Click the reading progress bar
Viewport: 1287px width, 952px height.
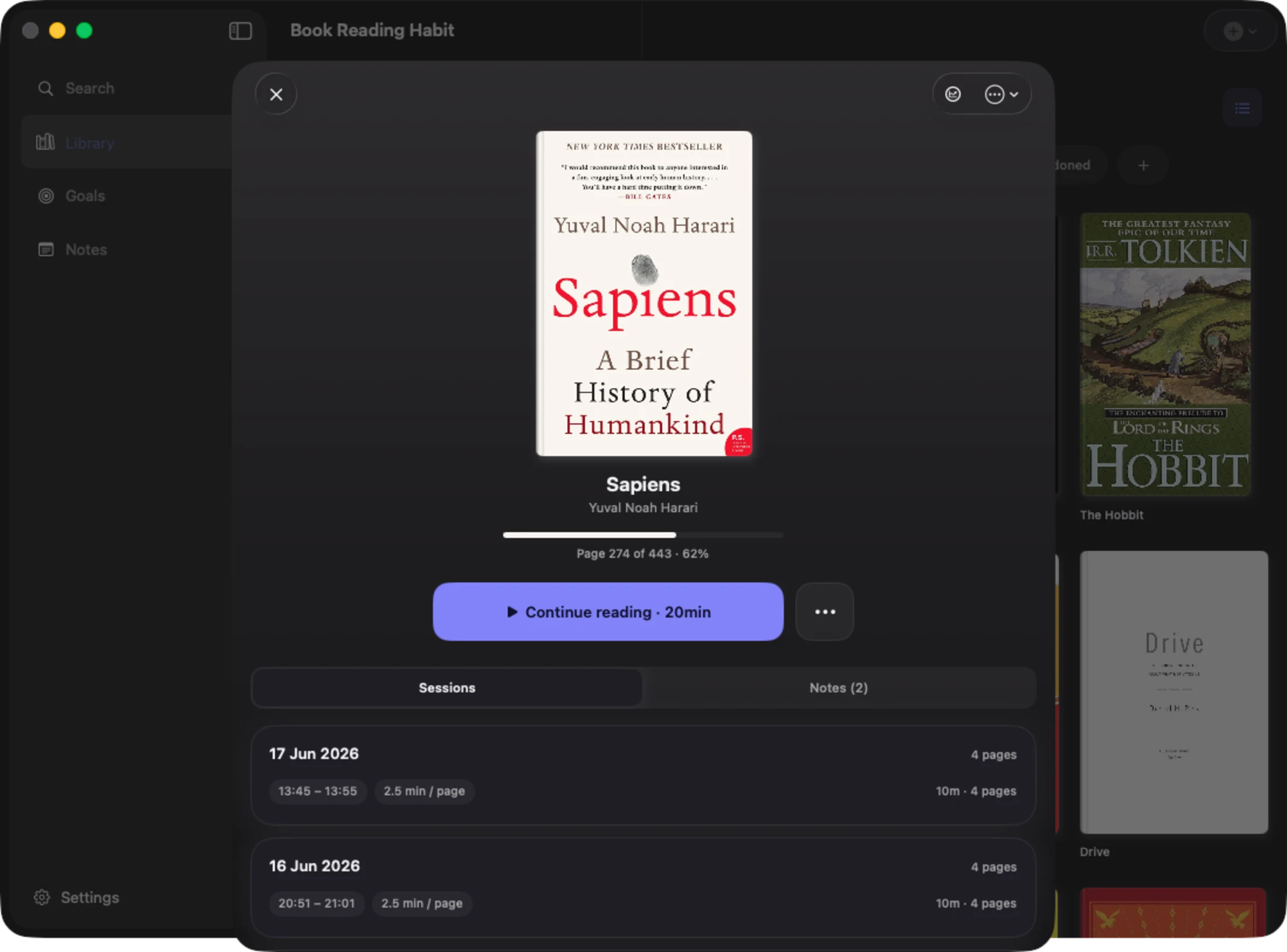[x=643, y=535]
